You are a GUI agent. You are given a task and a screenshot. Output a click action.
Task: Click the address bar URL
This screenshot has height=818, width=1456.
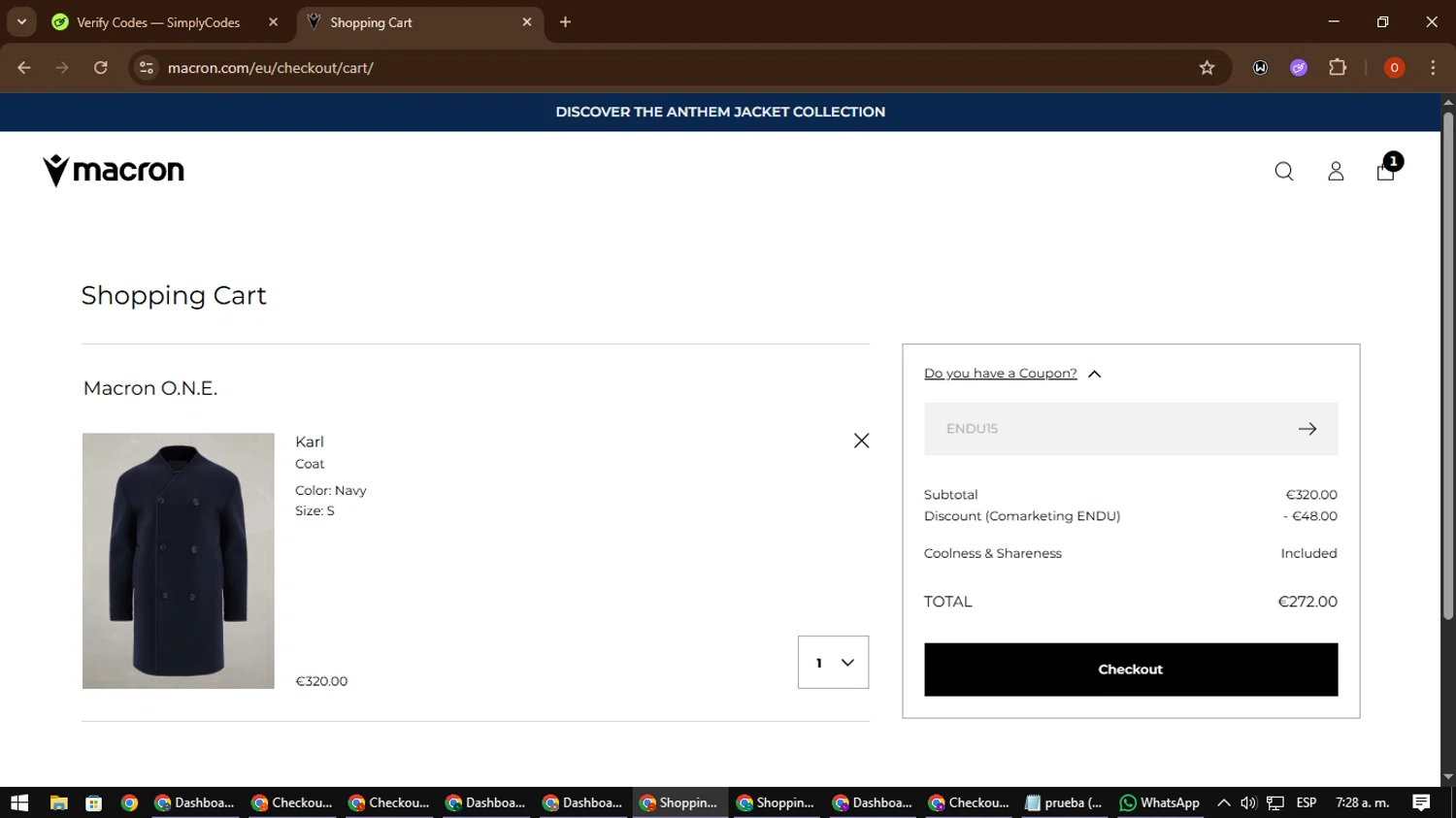click(x=271, y=68)
